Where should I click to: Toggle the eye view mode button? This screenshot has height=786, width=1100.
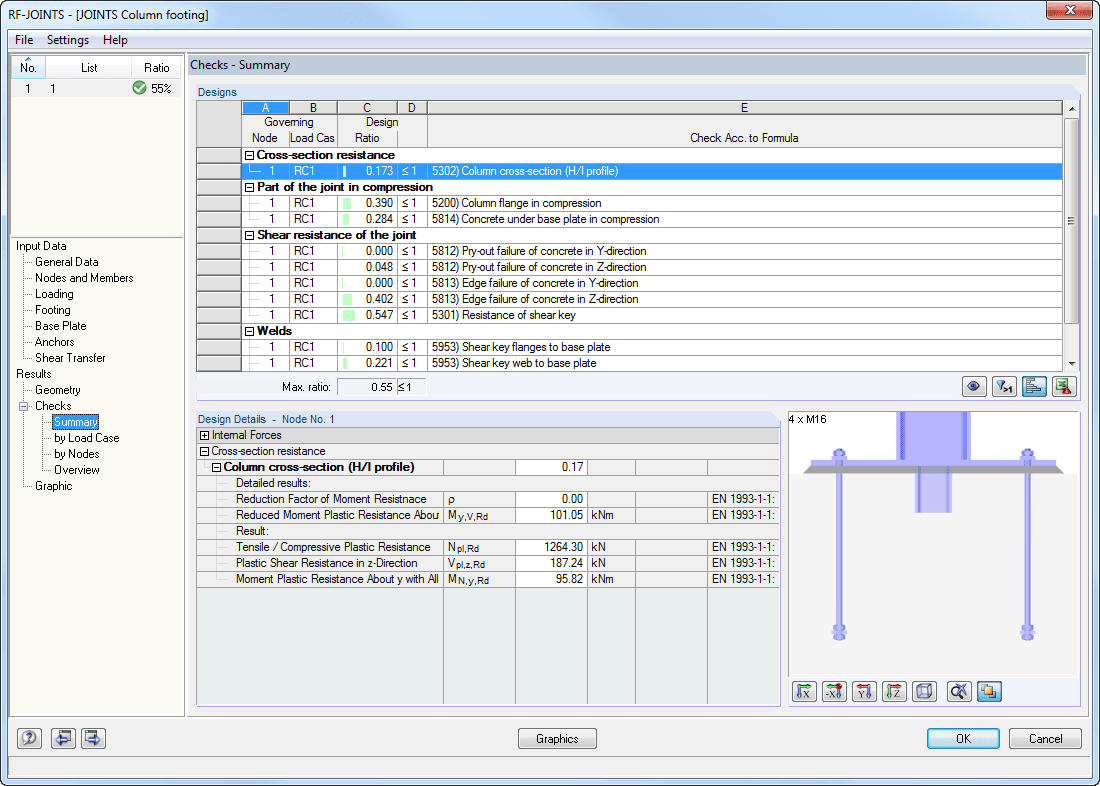tap(974, 387)
